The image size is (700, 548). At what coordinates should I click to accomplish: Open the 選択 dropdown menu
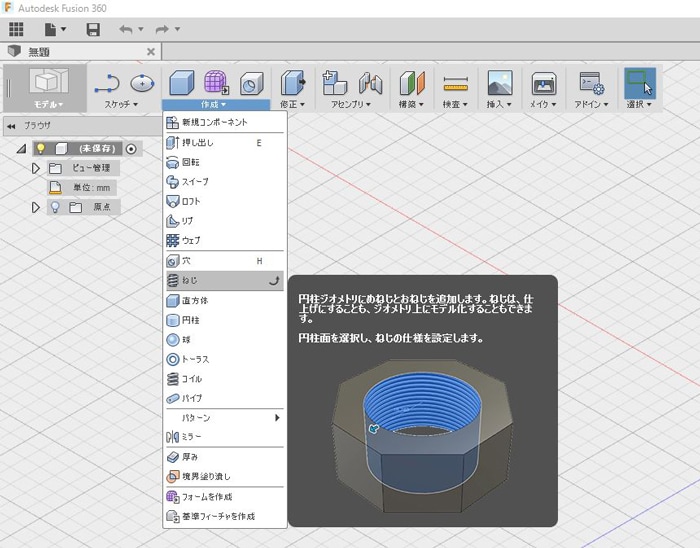coord(639,104)
